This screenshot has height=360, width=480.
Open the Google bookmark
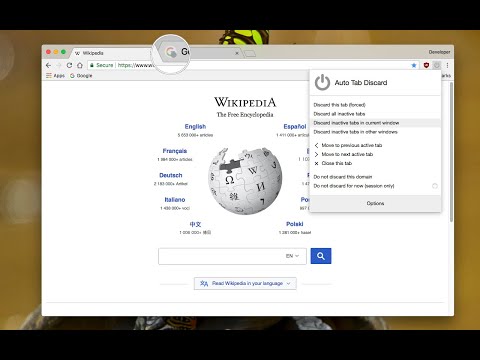[81, 76]
